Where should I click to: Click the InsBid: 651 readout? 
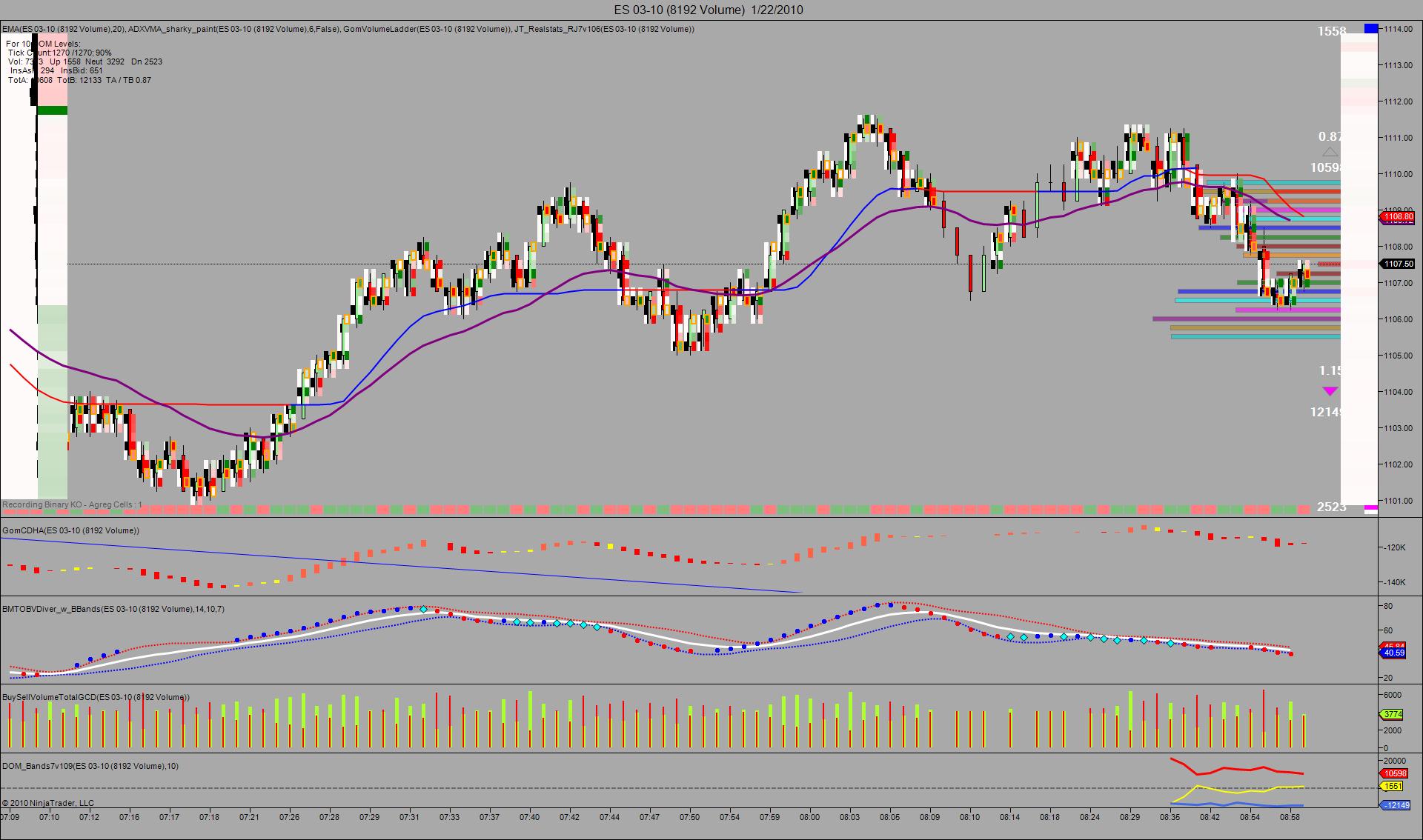[82, 70]
